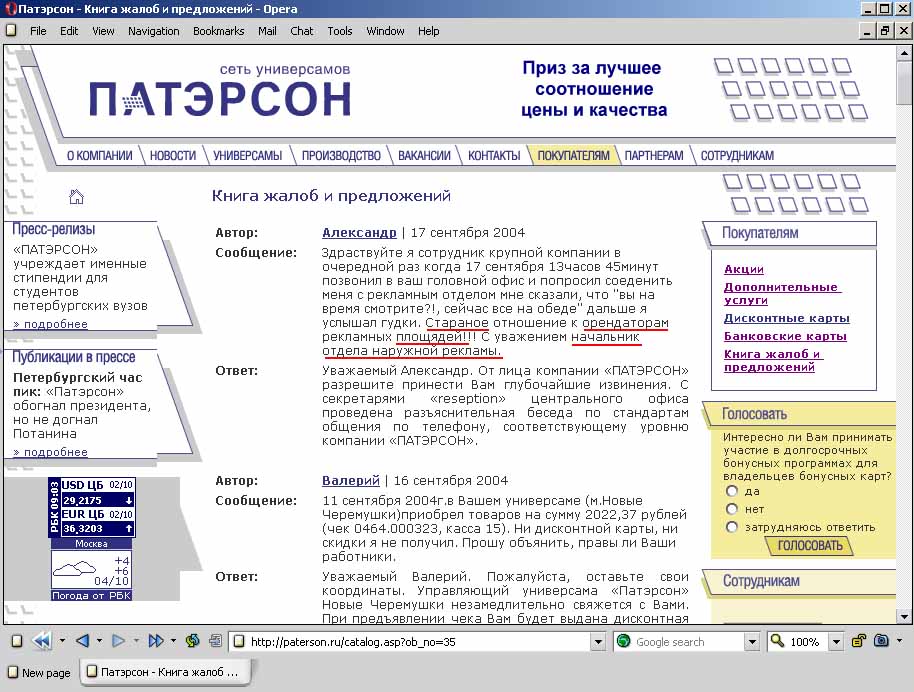914x692 pixels.
Task: Click the Rewind navigation icon
Action: click(42, 641)
